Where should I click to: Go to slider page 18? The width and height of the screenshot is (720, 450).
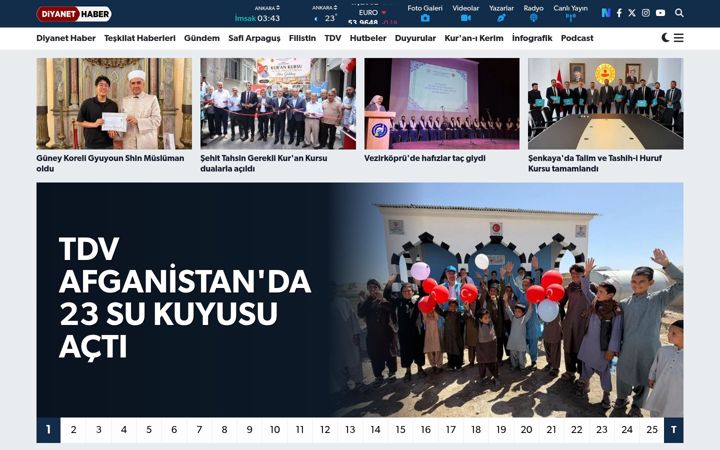click(476, 430)
